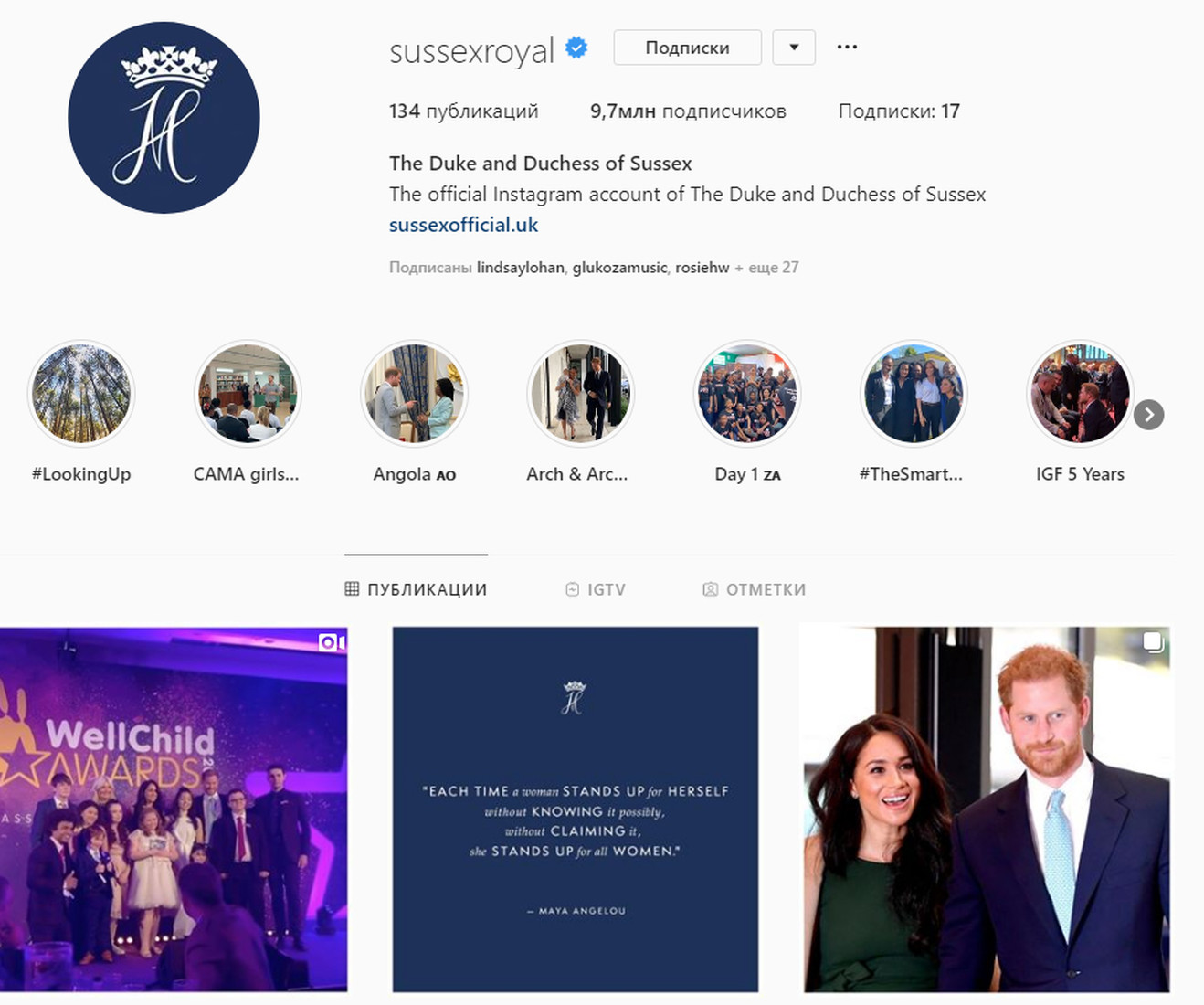
Task: Open the #TheSmart... story highlight
Action: tap(914, 394)
